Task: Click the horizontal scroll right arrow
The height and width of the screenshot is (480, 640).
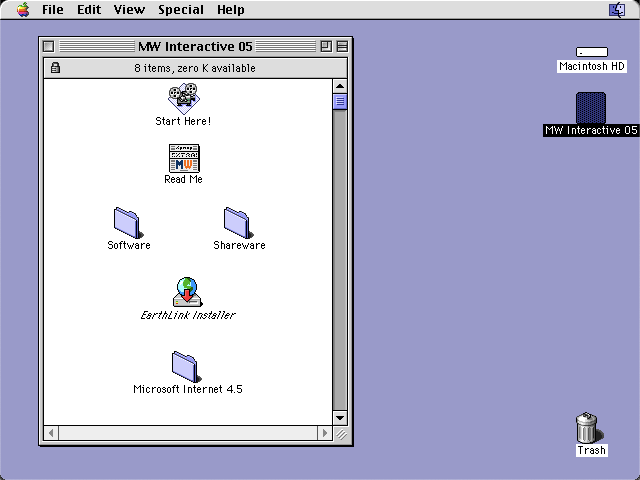Action: (325, 433)
